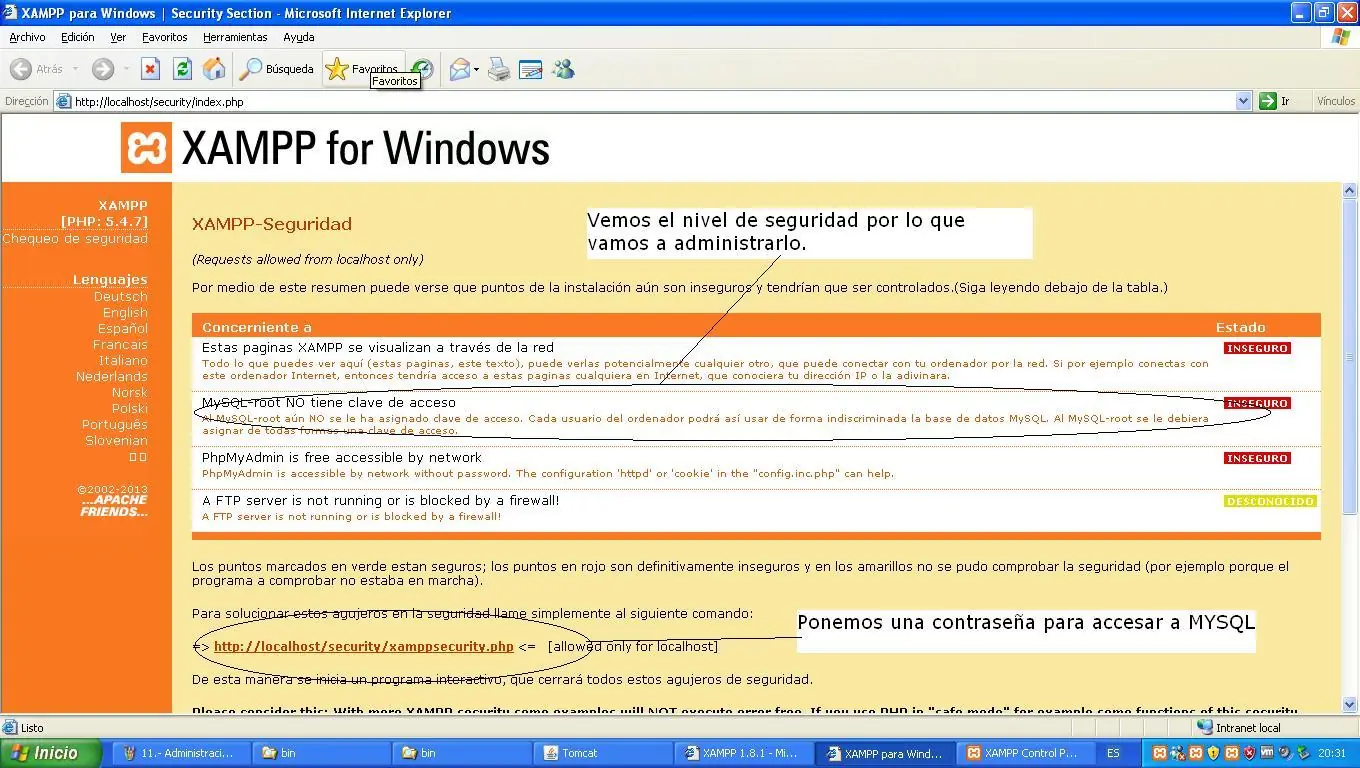Expand the Vínculos links bar
1360x768 pixels.
tap(1336, 101)
